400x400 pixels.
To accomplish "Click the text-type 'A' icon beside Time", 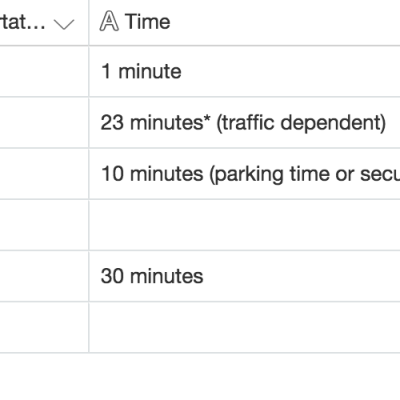I will coord(109,21).
